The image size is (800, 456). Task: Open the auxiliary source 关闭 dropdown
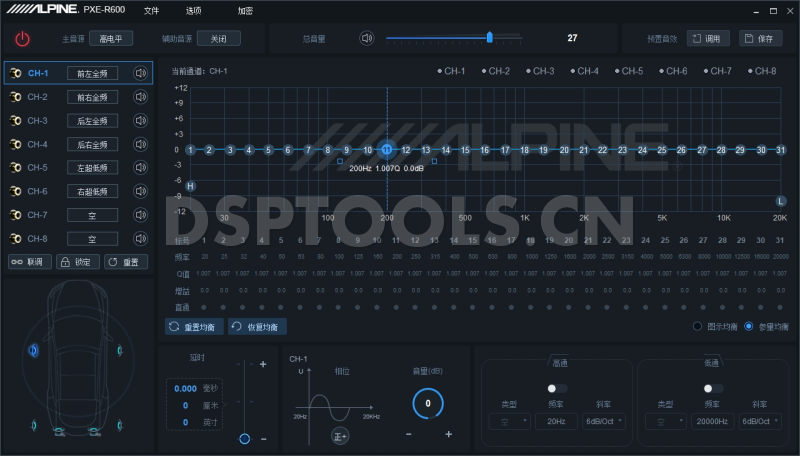218,38
